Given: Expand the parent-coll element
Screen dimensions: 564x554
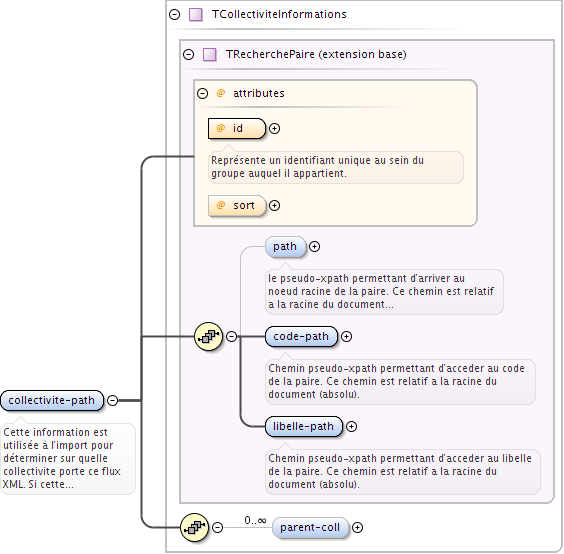Looking at the screenshot, I should pyautogui.click(x=357, y=527).
